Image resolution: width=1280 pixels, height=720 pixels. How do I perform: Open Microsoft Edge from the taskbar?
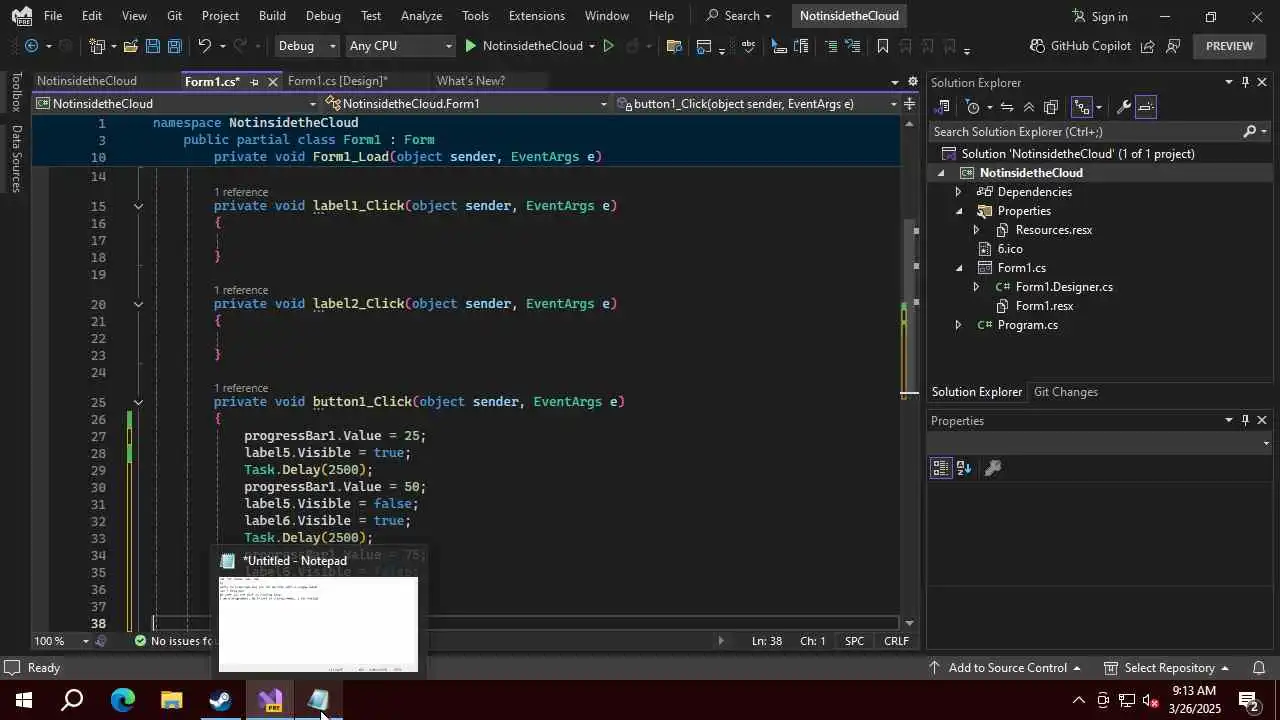point(122,700)
